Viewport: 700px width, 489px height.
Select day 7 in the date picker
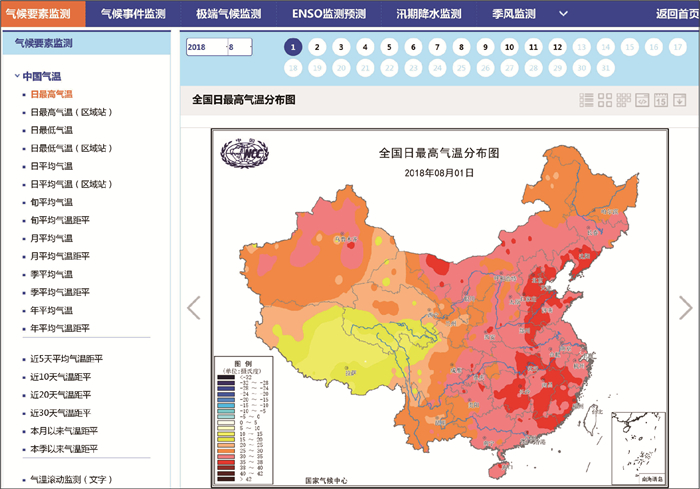coord(437,47)
